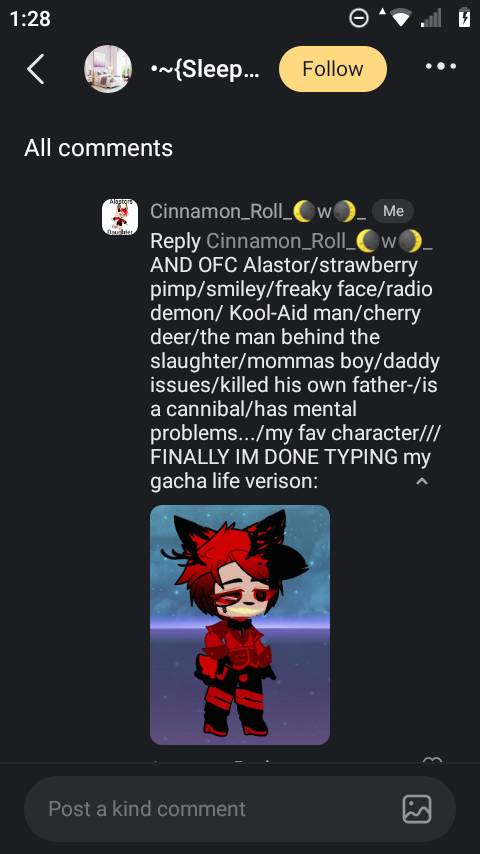
Task: Follow the Sleep user
Action: coord(333,69)
